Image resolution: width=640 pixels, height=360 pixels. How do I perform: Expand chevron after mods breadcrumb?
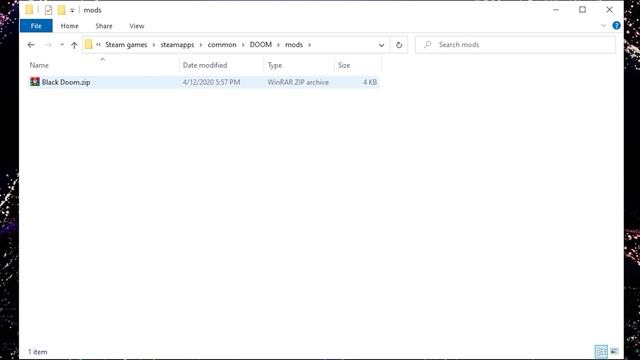pos(309,45)
